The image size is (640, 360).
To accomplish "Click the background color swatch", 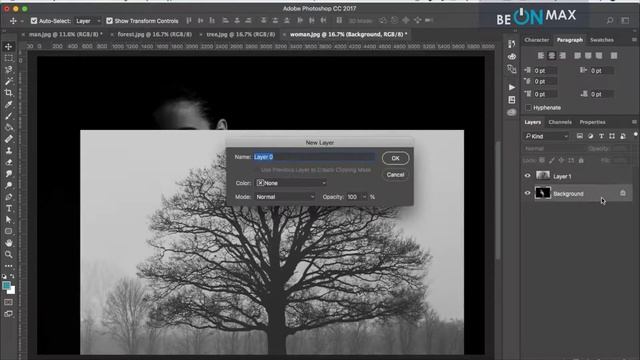I will (12, 291).
